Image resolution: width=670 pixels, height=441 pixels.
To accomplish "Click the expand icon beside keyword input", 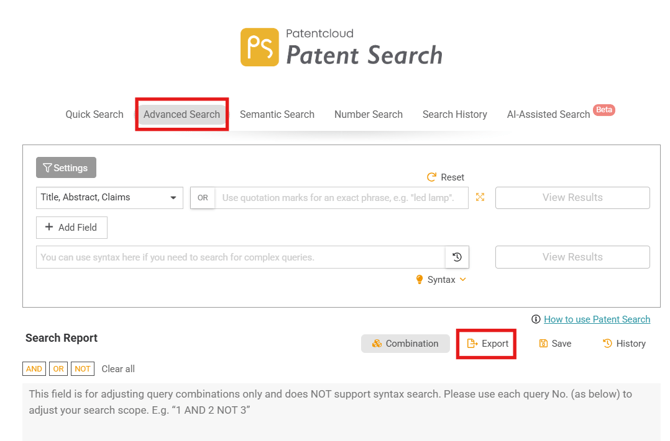I will click(x=480, y=198).
